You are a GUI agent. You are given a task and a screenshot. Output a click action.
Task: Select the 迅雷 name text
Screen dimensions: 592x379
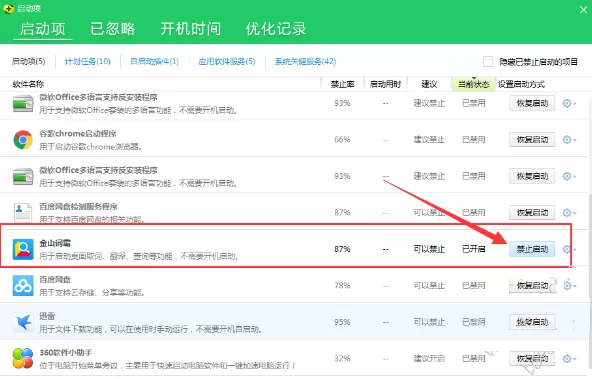coord(47,316)
